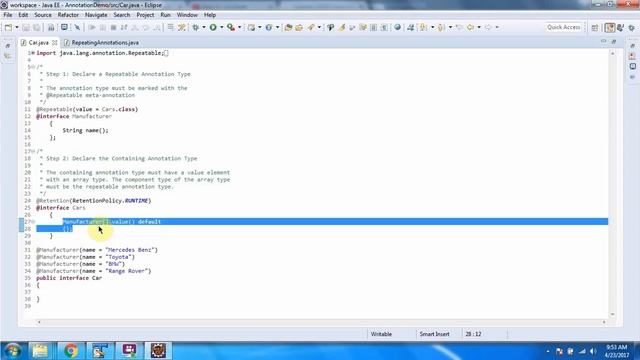Click on 'public interface Car' line

click(x=69, y=278)
